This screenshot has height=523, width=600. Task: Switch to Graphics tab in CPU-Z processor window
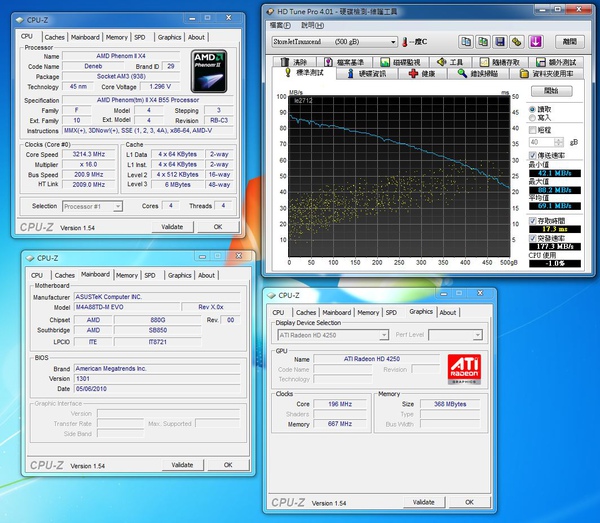point(170,37)
